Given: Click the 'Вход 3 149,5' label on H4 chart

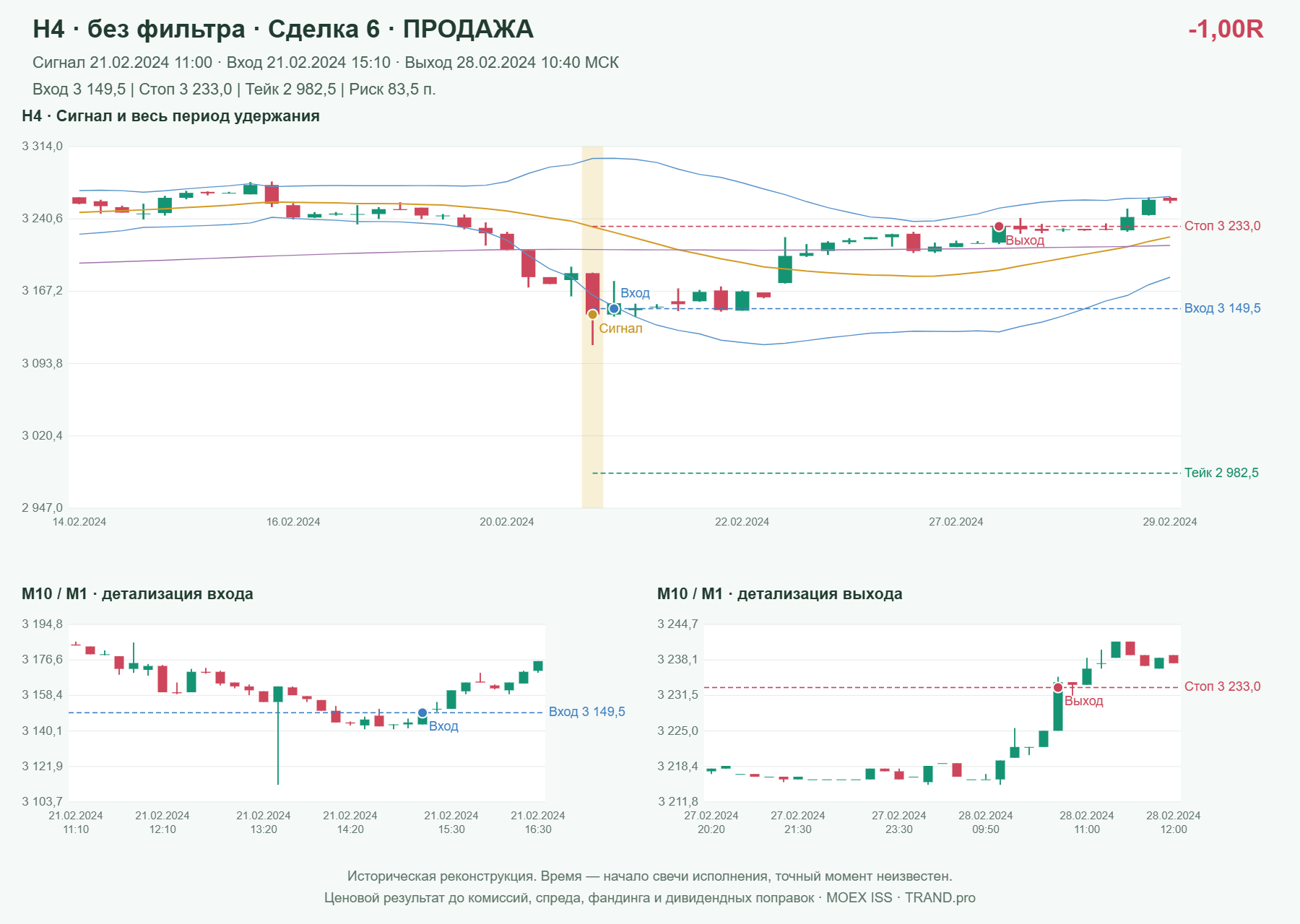Looking at the screenshot, I should (1223, 308).
